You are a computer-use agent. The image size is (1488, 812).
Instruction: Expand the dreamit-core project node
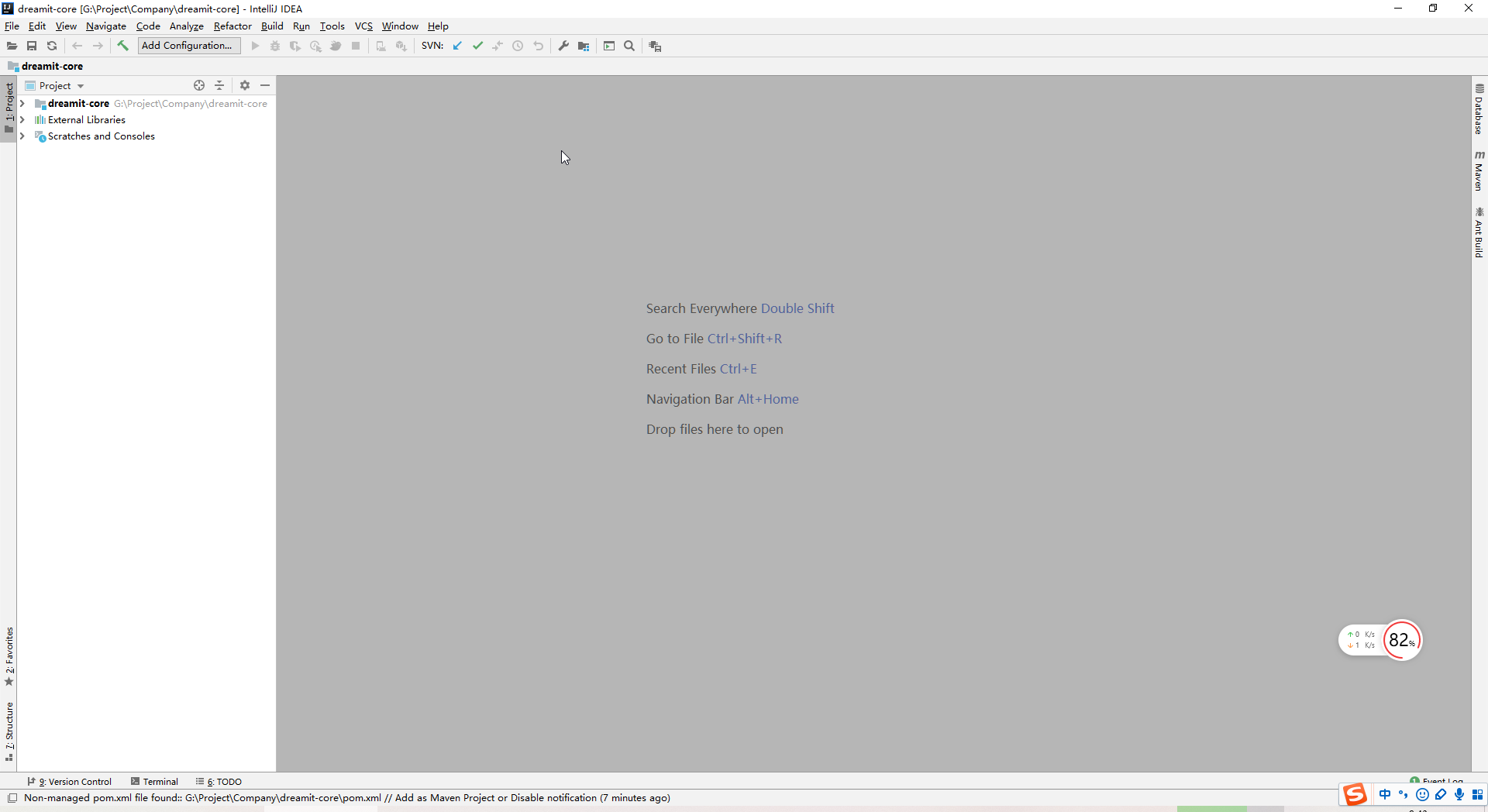pyautogui.click(x=22, y=103)
